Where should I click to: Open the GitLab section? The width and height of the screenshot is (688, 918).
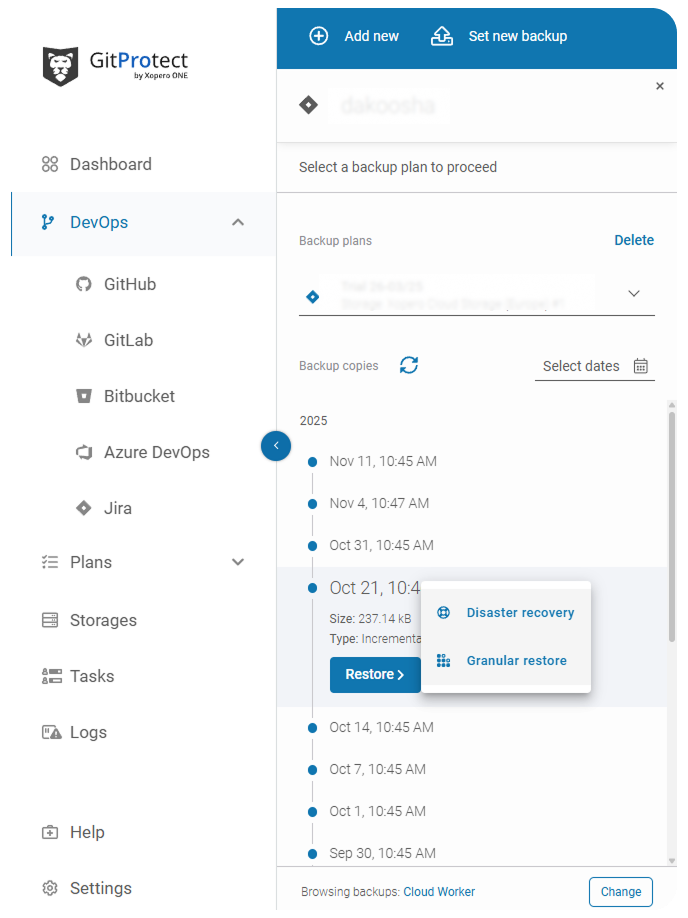tap(129, 340)
